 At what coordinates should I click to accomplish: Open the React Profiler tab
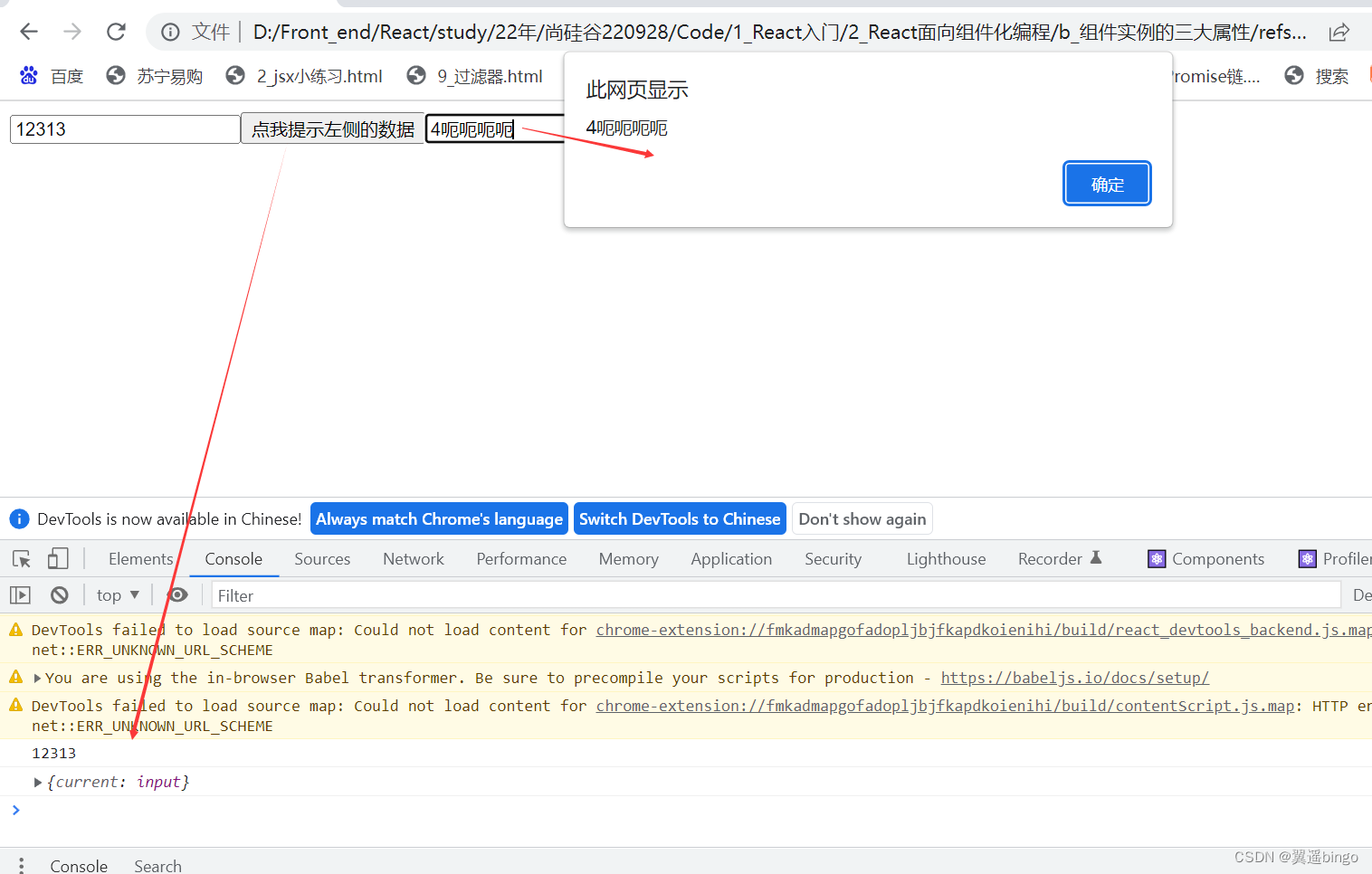point(1335,559)
